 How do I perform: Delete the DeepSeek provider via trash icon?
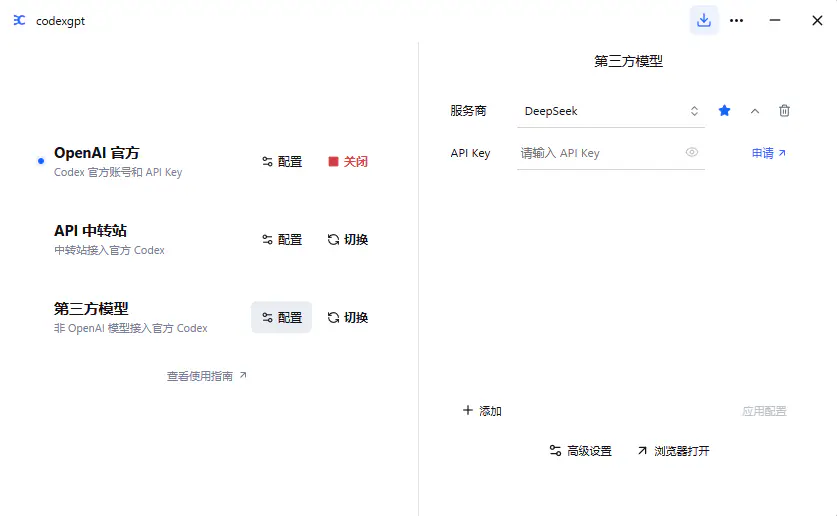point(784,111)
